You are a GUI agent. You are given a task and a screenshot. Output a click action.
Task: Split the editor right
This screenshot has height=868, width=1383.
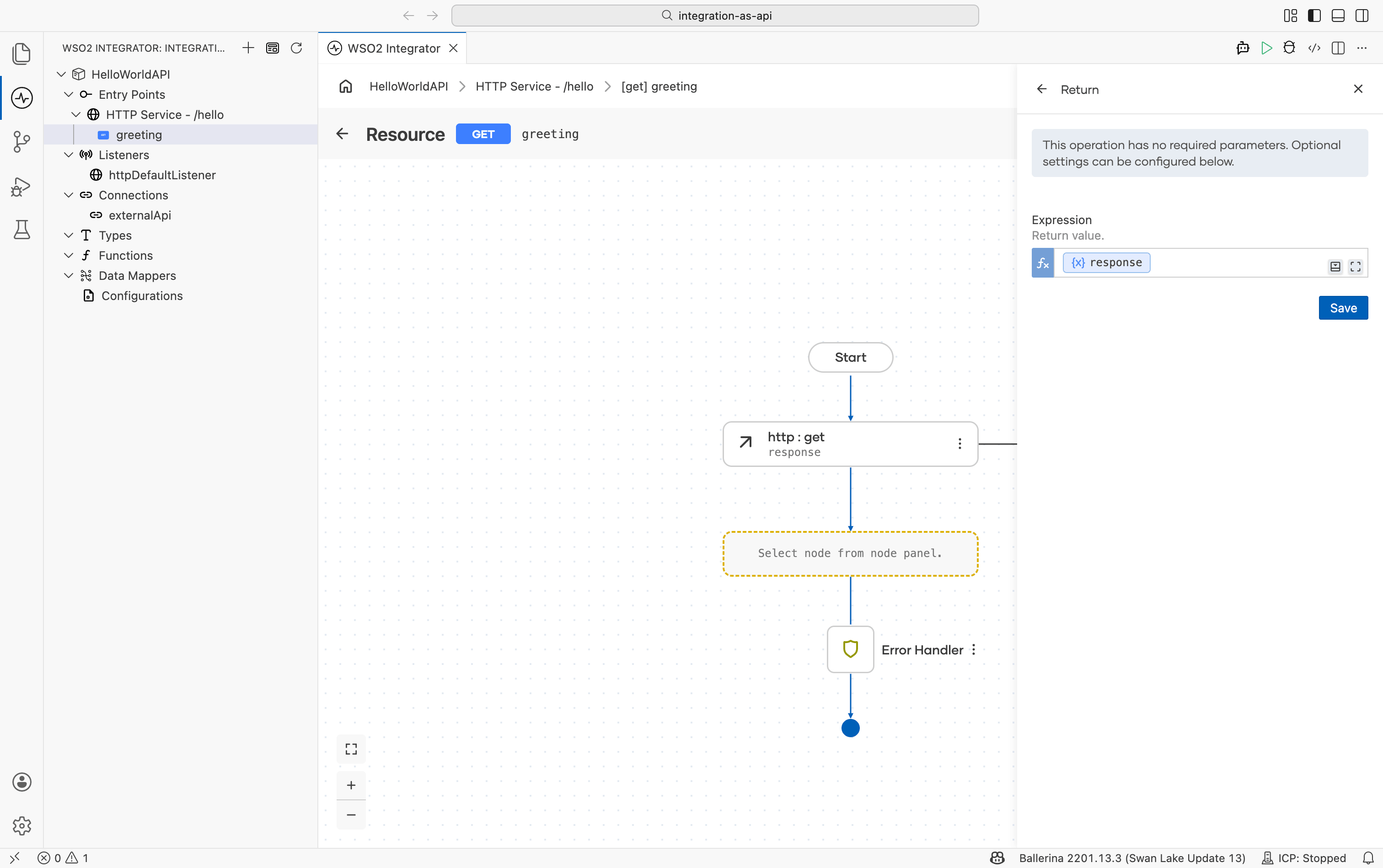point(1338,48)
